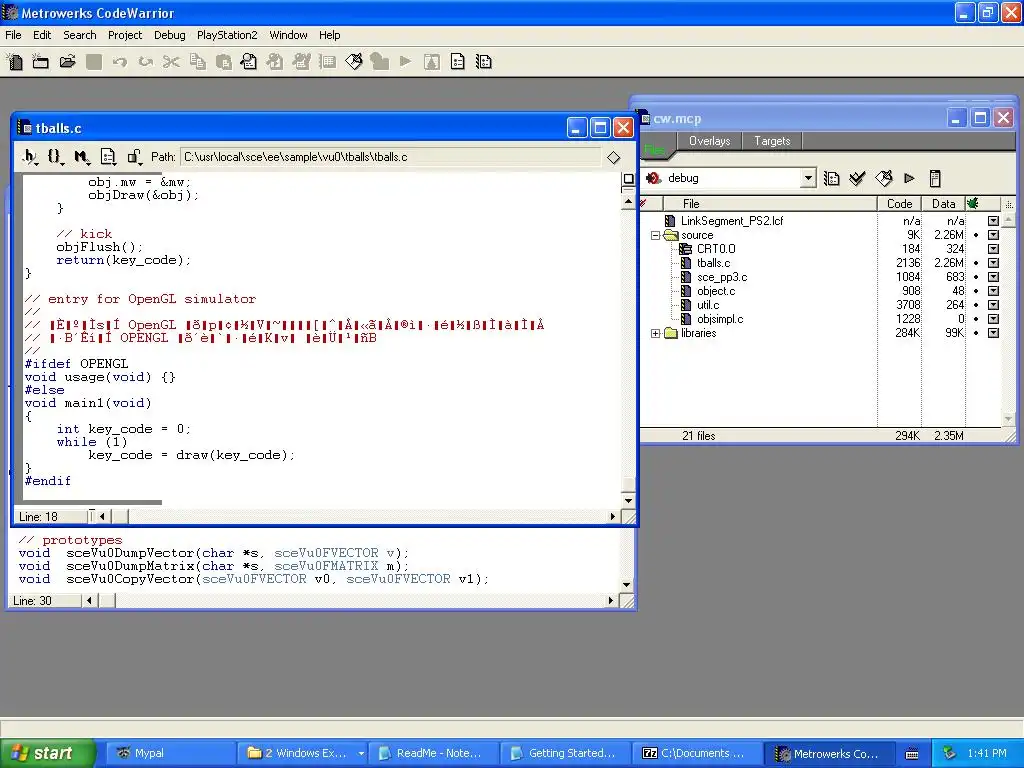Sort project list by Data column header
The height and width of the screenshot is (768, 1024).
[x=943, y=204]
